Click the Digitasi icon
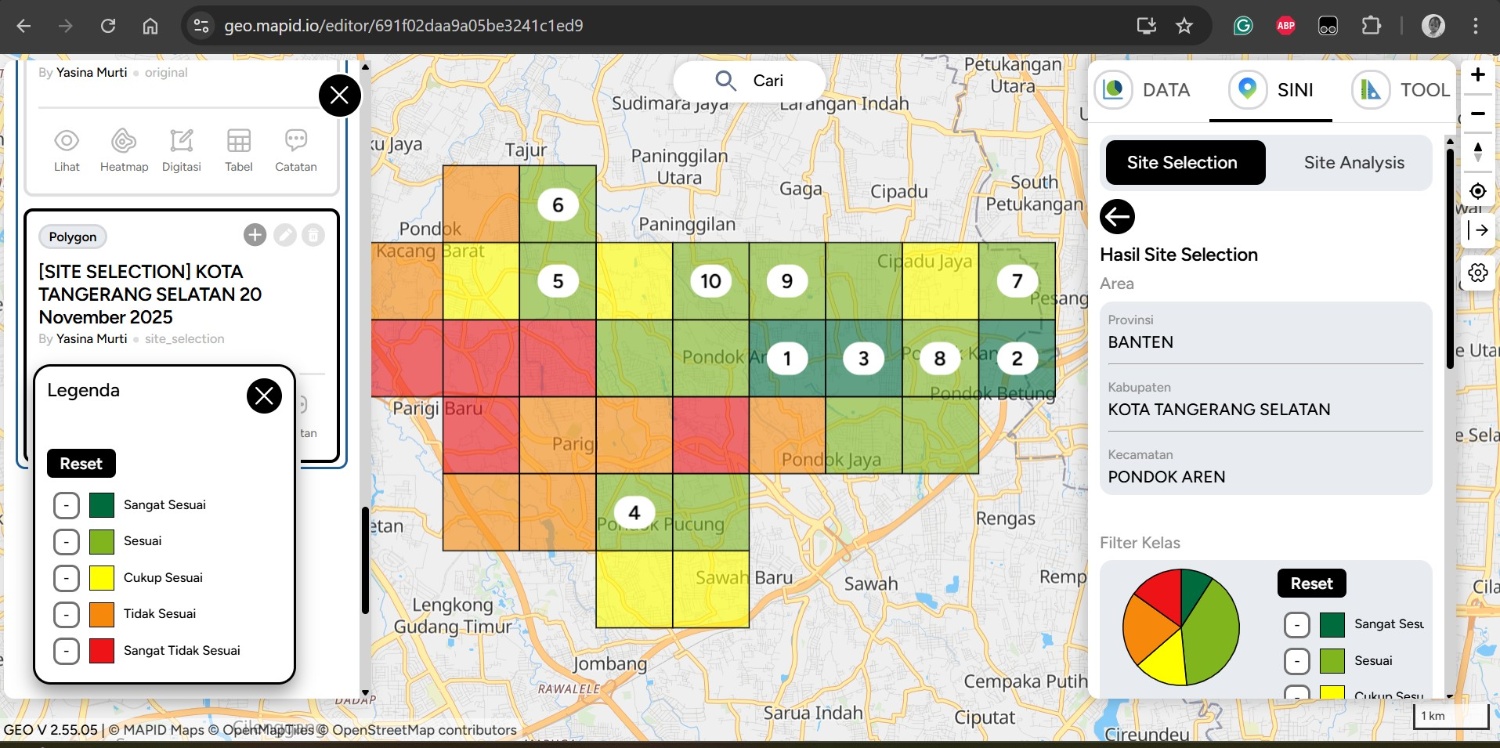Screen dimensions: 1500x748 pos(181,142)
